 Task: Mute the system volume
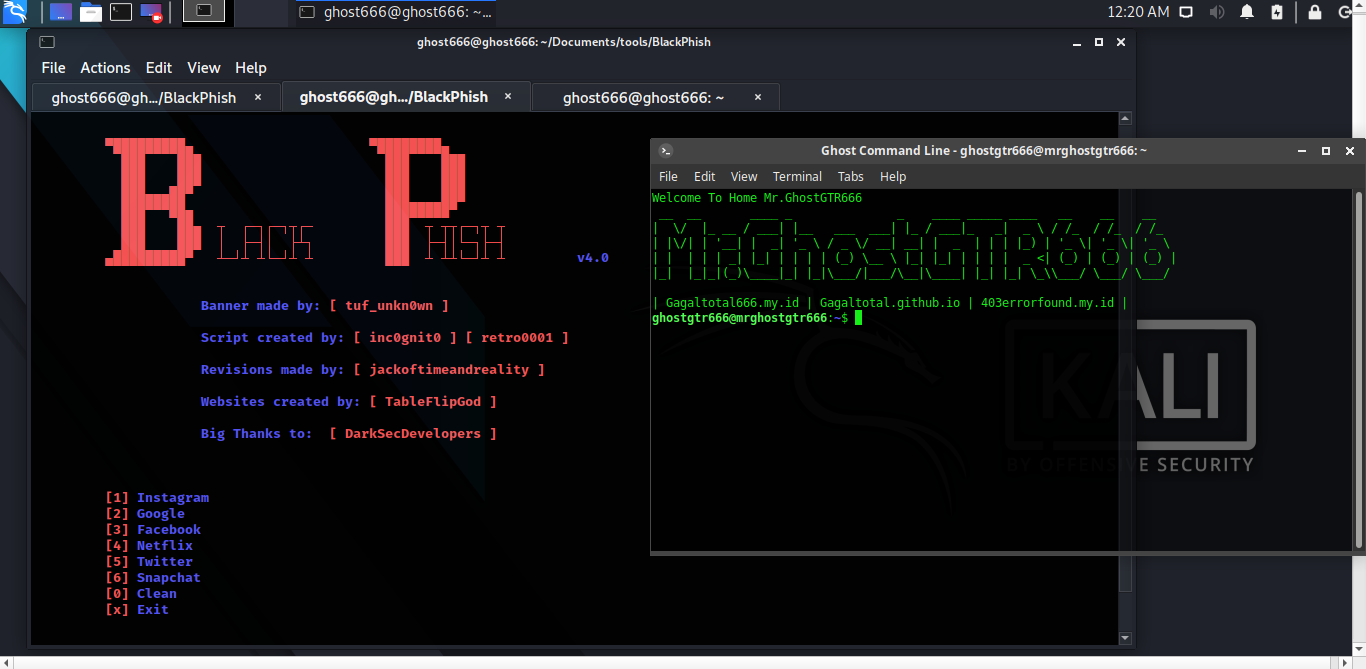1216,12
